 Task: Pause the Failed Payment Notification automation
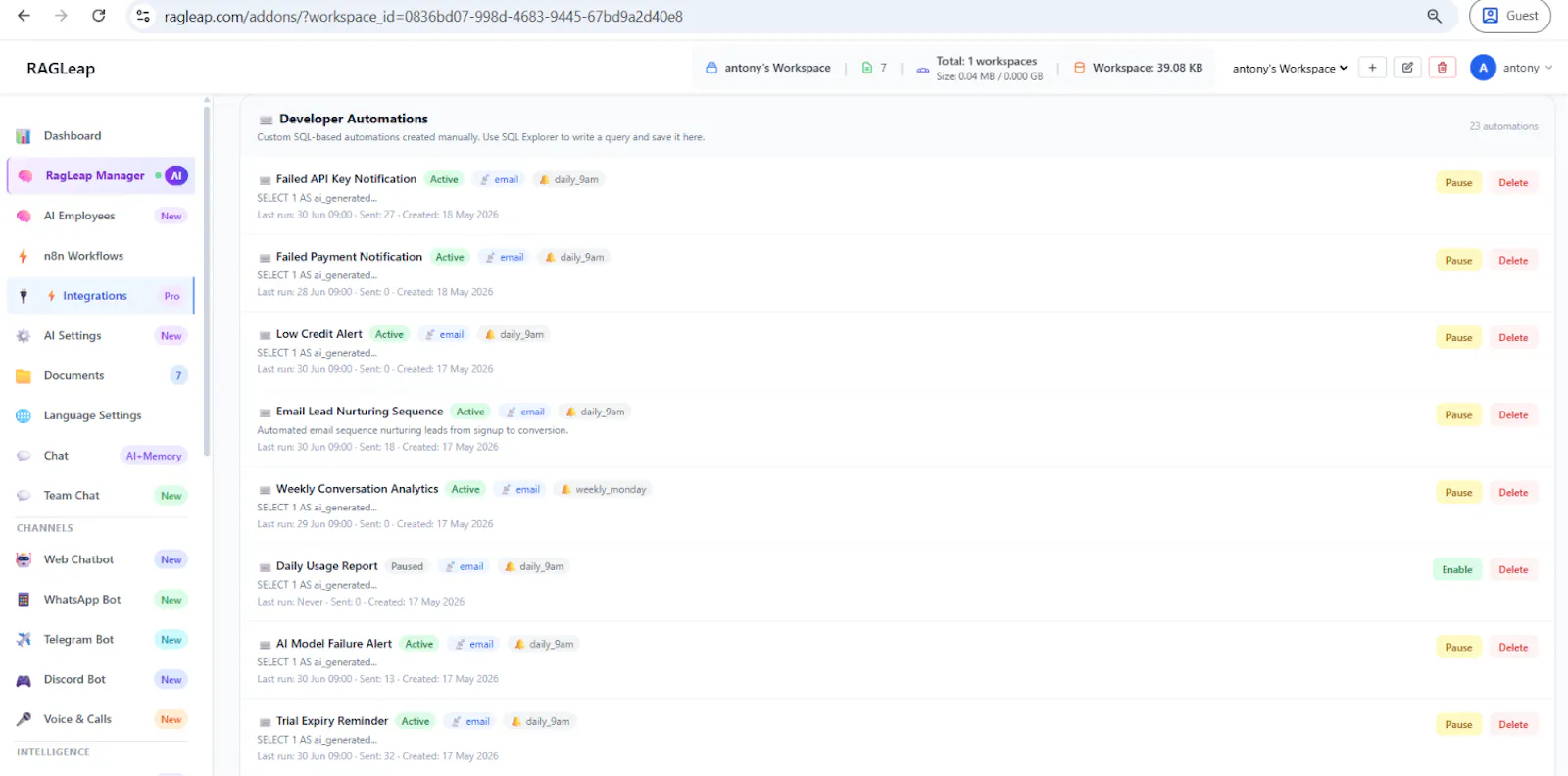(x=1458, y=261)
